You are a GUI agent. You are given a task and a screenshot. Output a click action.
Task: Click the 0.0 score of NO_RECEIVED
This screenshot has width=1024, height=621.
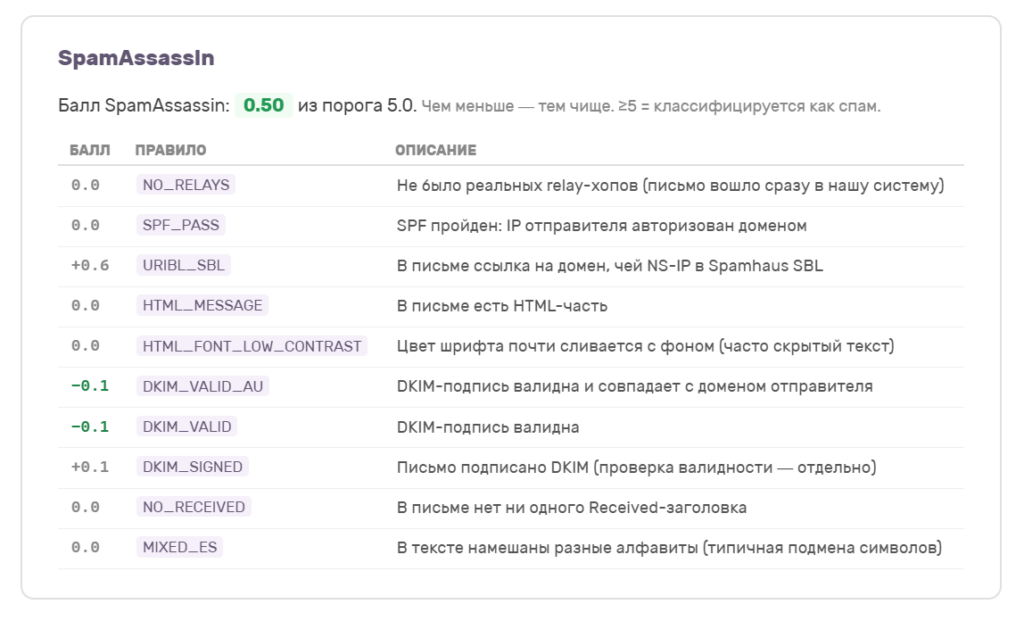point(86,507)
